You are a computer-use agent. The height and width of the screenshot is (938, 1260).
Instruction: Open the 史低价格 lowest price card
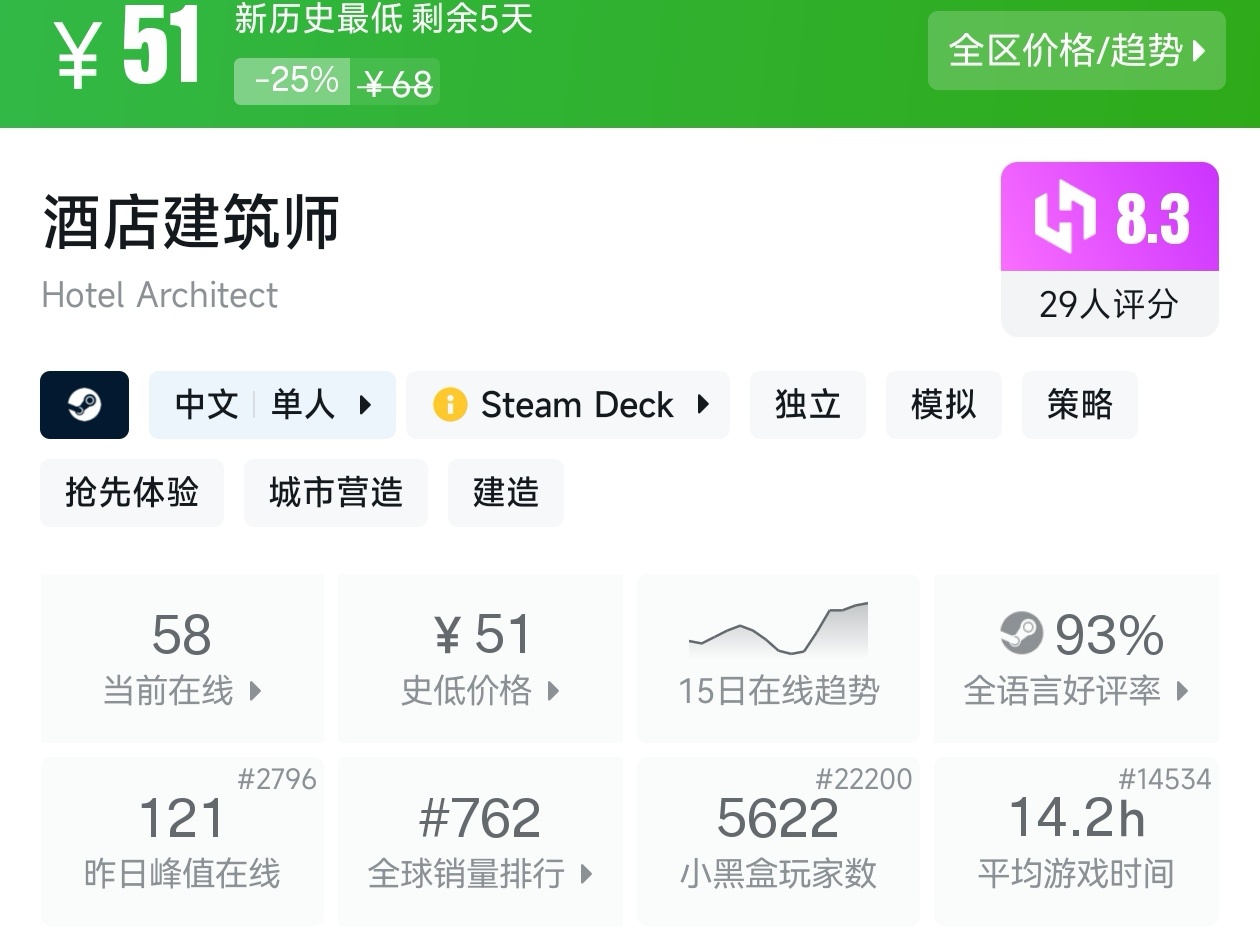(x=480, y=658)
